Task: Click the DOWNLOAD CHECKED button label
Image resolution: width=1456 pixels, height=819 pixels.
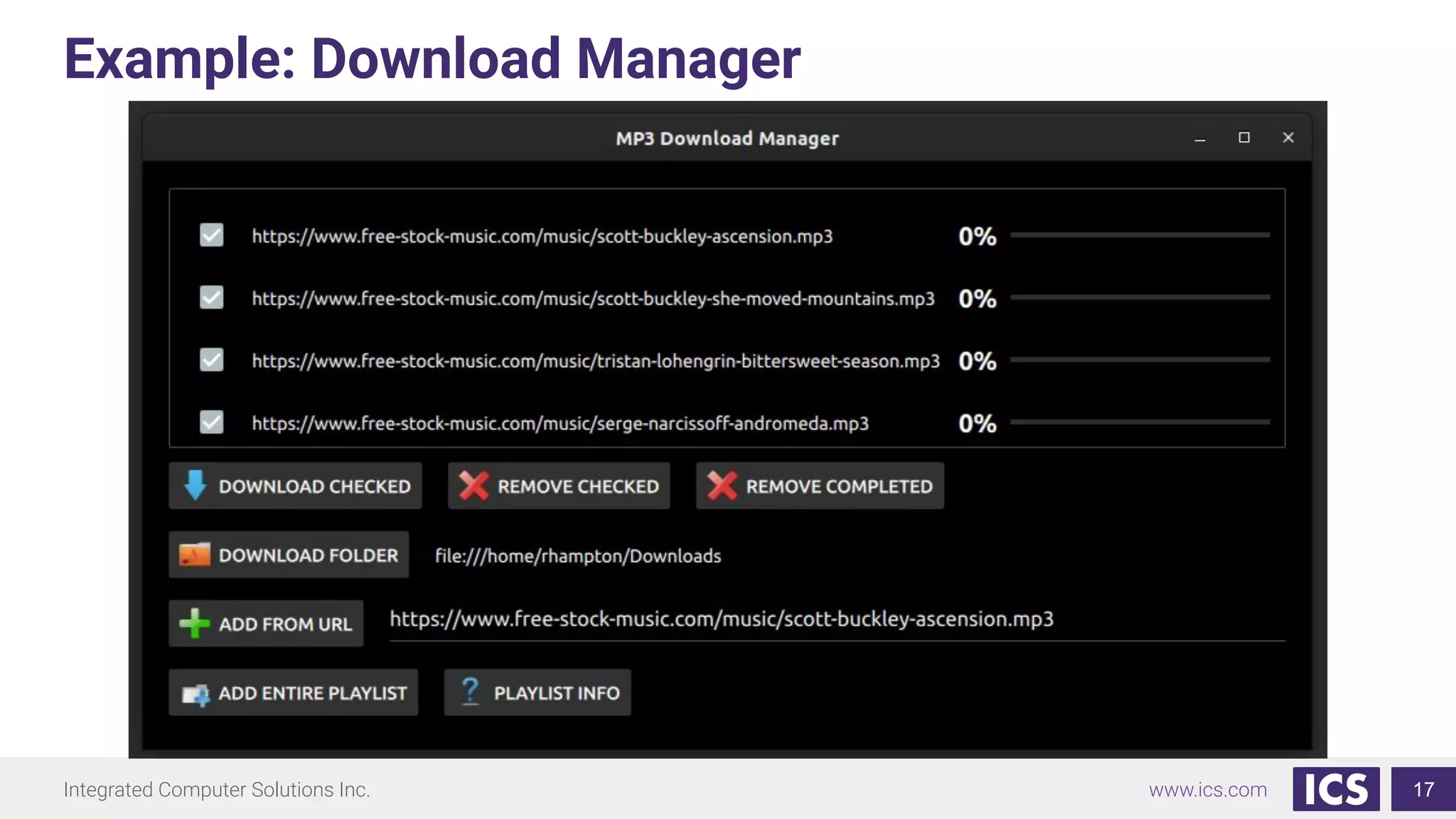Action: click(314, 486)
